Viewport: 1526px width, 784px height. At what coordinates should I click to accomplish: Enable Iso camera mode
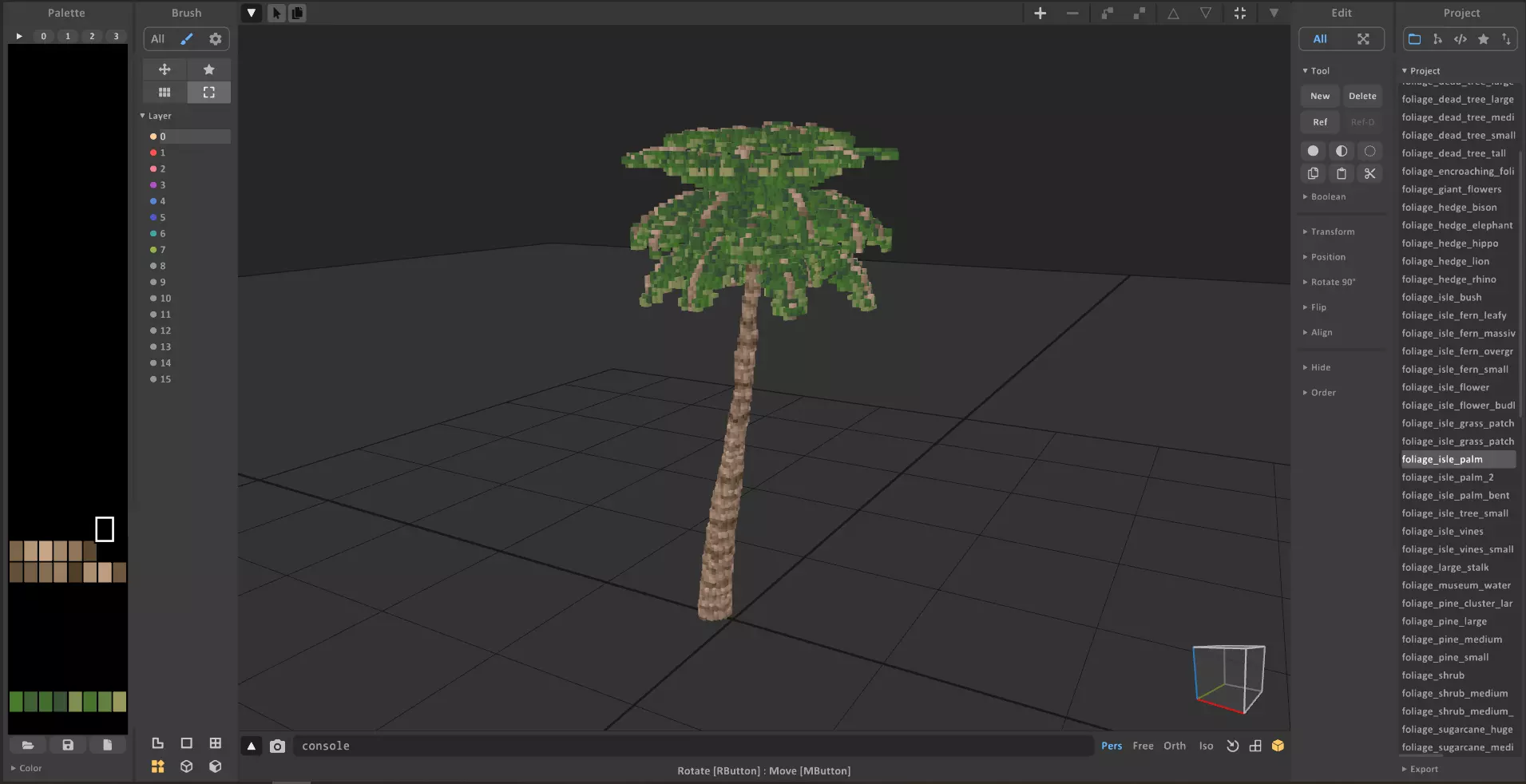[x=1206, y=746]
